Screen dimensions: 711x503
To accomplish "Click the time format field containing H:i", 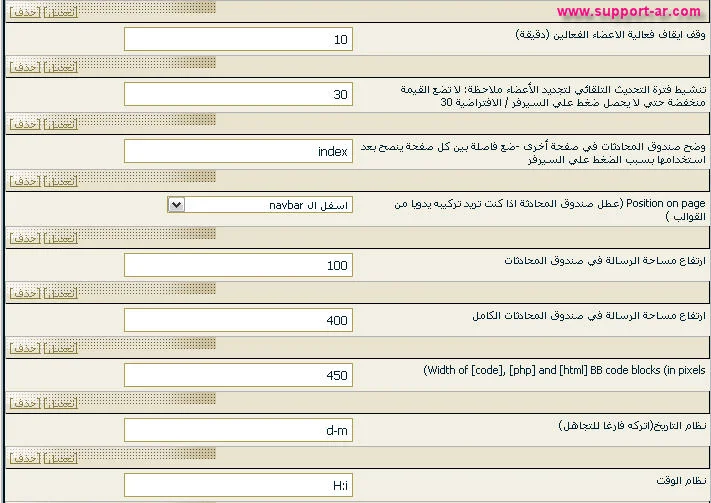I will coord(238,485).
